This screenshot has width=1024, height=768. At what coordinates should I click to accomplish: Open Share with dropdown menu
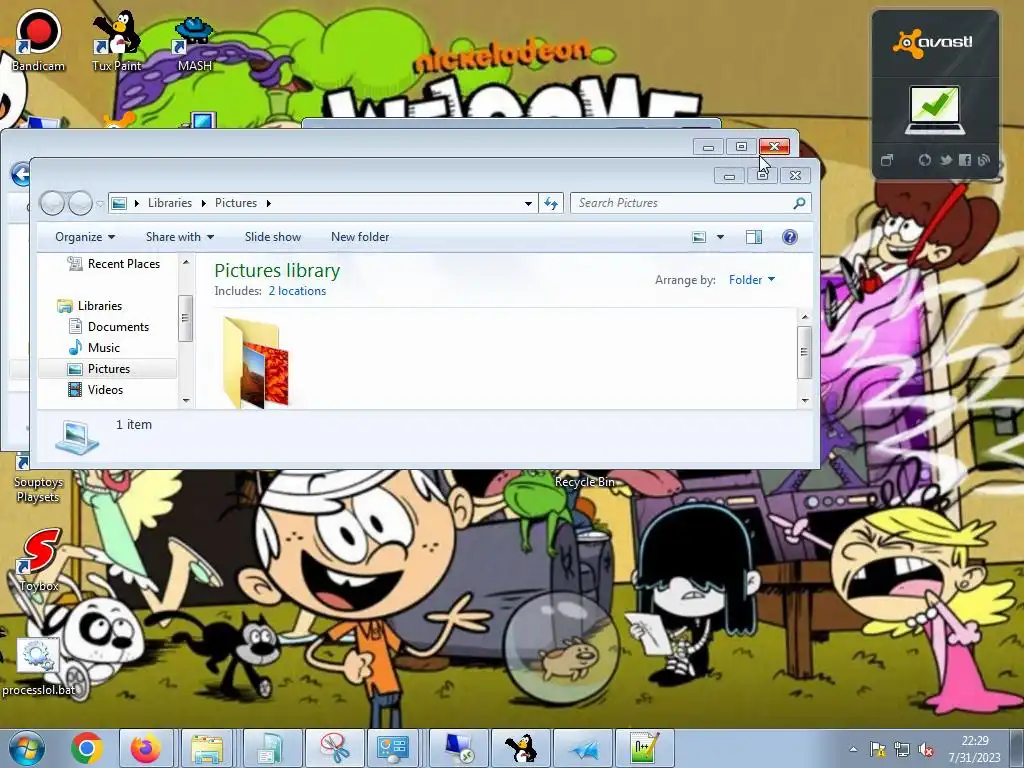[x=180, y=236]
